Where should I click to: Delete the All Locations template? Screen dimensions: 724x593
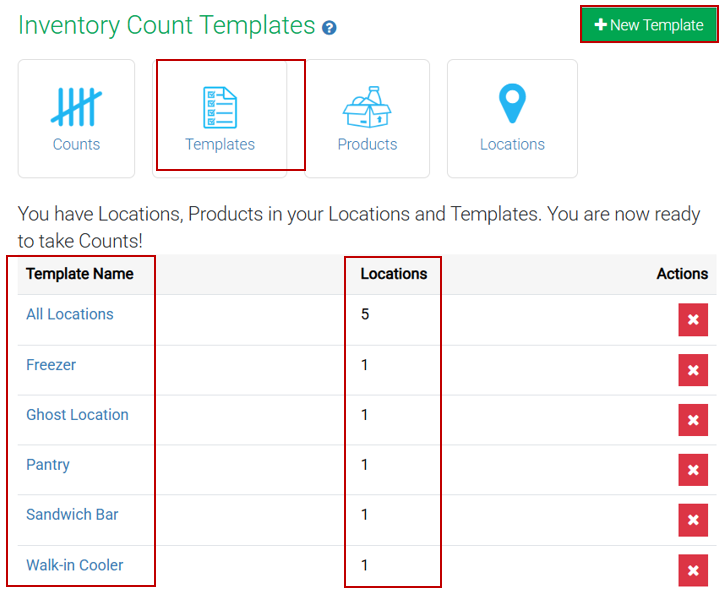(693, 320)
